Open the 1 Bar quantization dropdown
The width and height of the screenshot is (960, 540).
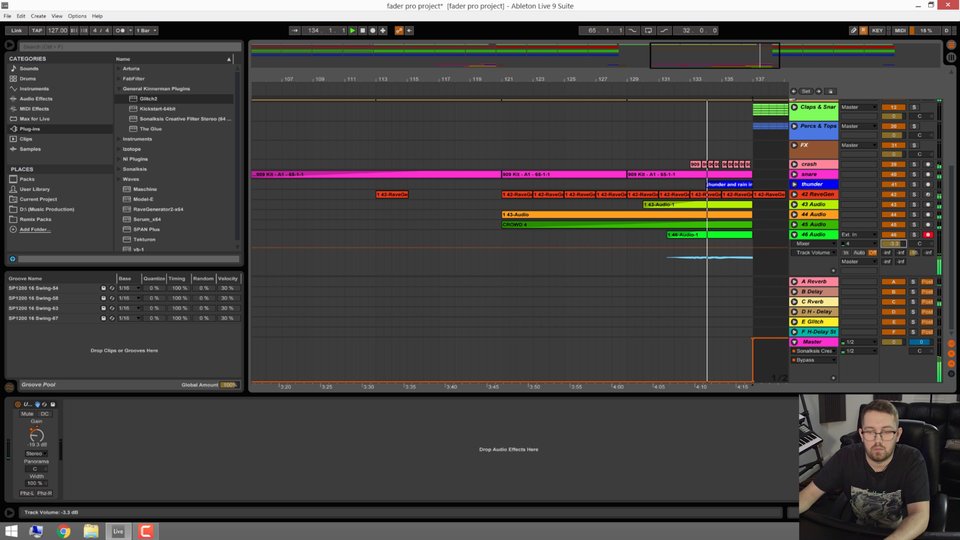(x=146, y=30)
